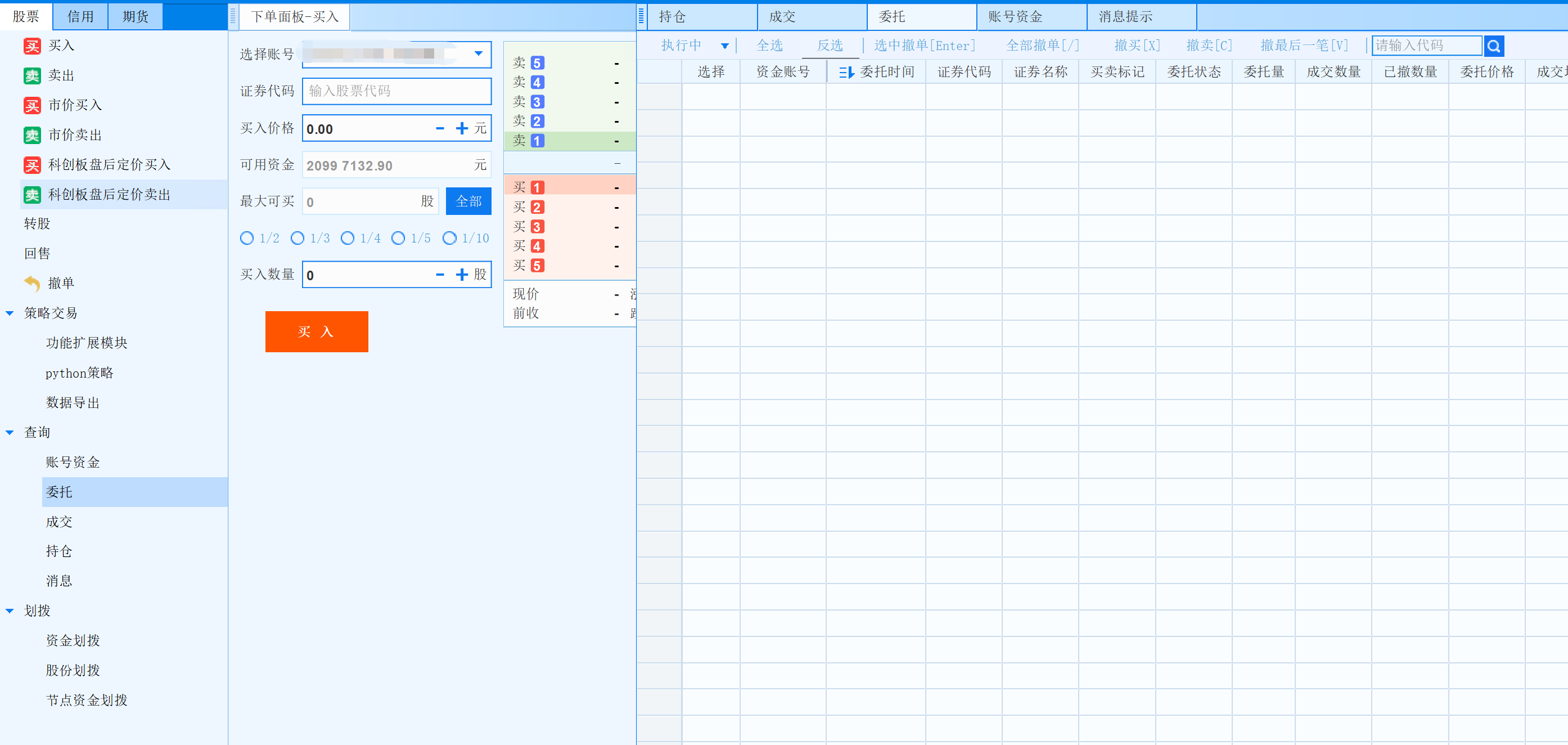Click the blue 全部 button
1568x745 pixels.
(468, 201)
